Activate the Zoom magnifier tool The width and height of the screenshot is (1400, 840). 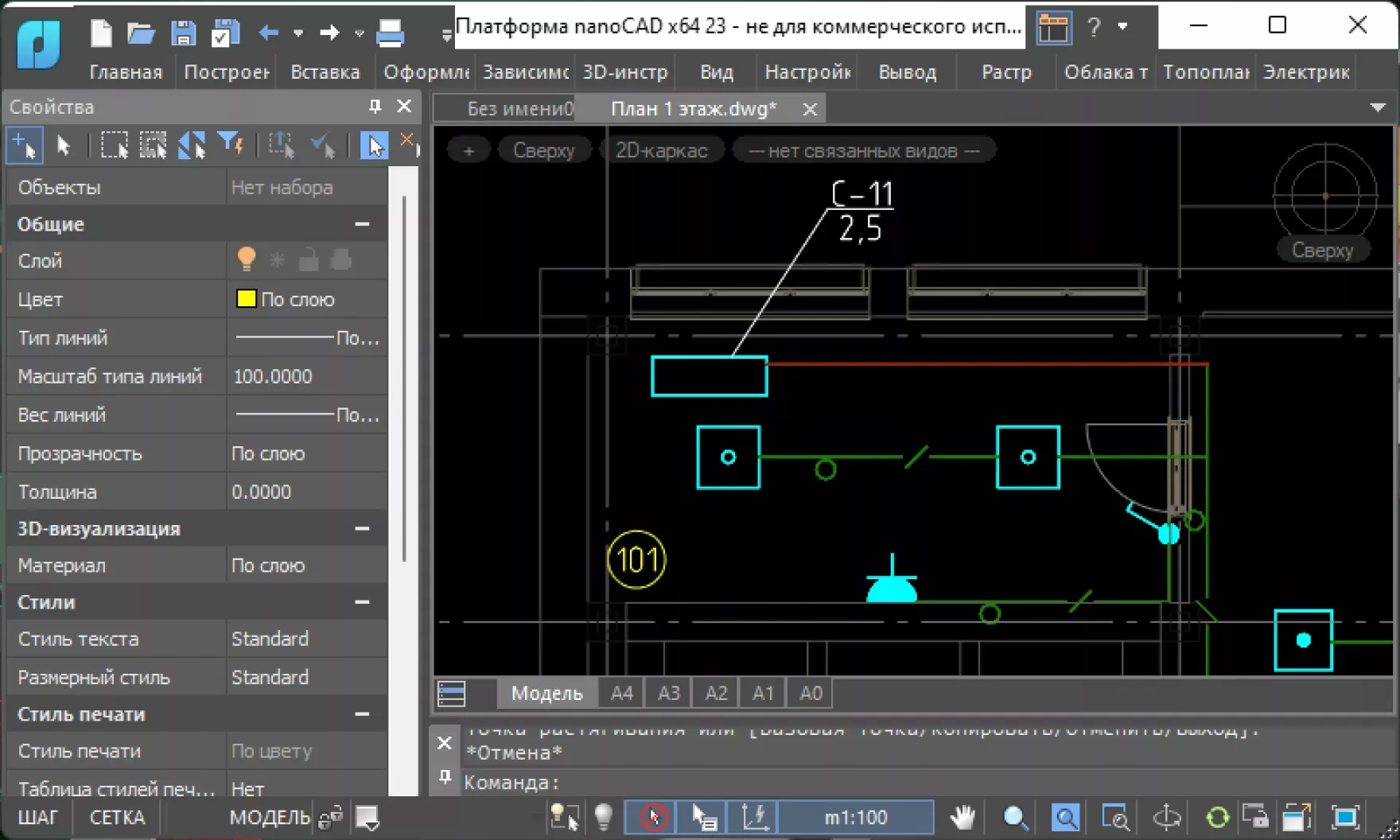(x=1015, y=817)
